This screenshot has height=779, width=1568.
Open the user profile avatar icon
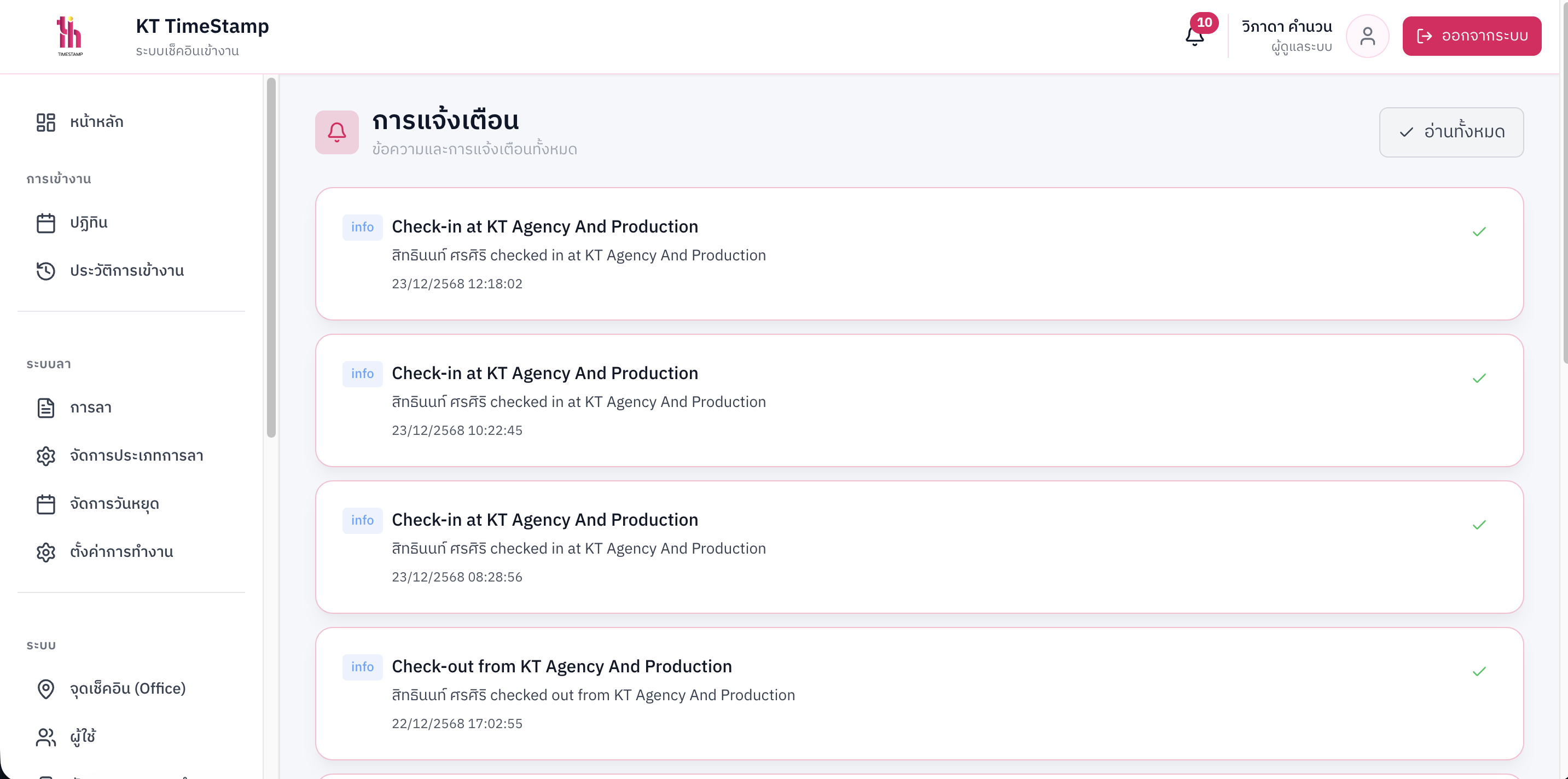point(1367,36)
